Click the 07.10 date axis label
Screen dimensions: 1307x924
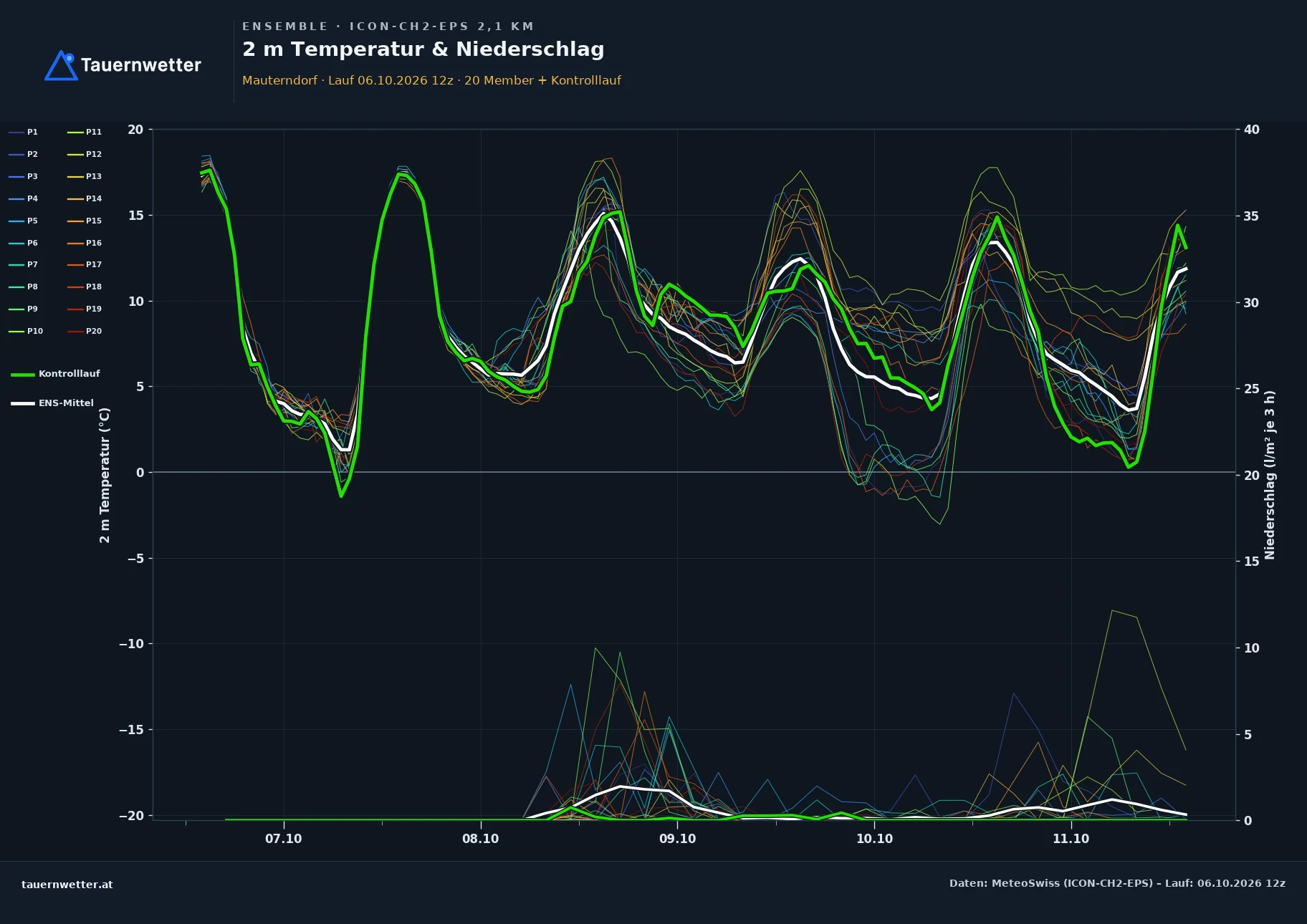pyautogui.click(x=284, y=839)
